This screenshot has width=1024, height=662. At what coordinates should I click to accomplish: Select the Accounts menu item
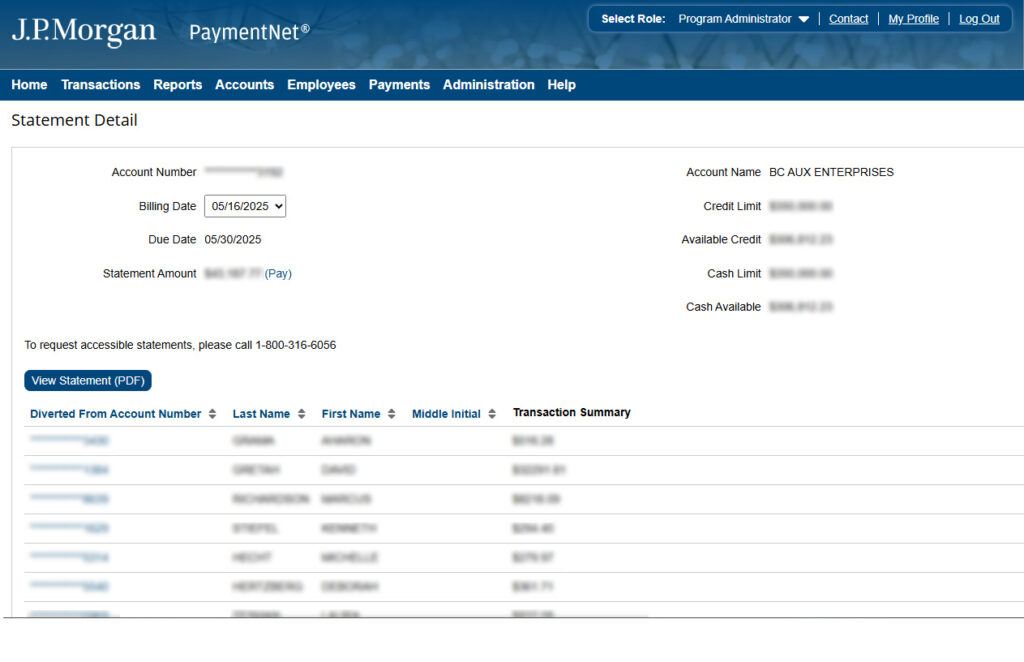(x=244, y=85)
